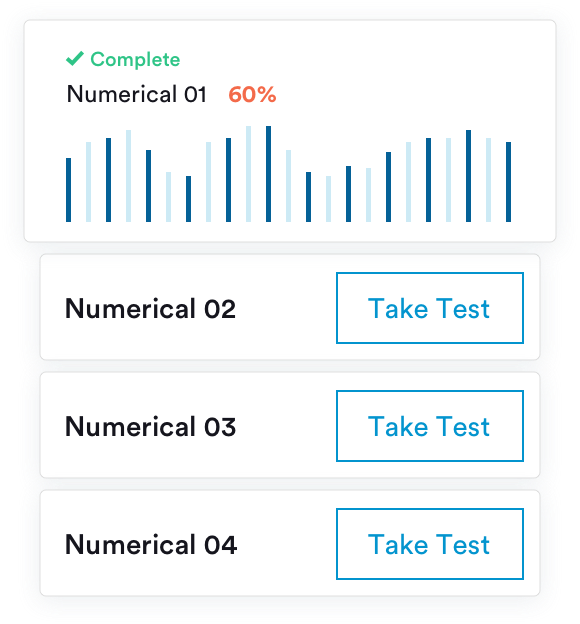This screenshot has height=624, width=580.
Task: Click the green Complete checkmark icon
Action: (x=74, y=58)
